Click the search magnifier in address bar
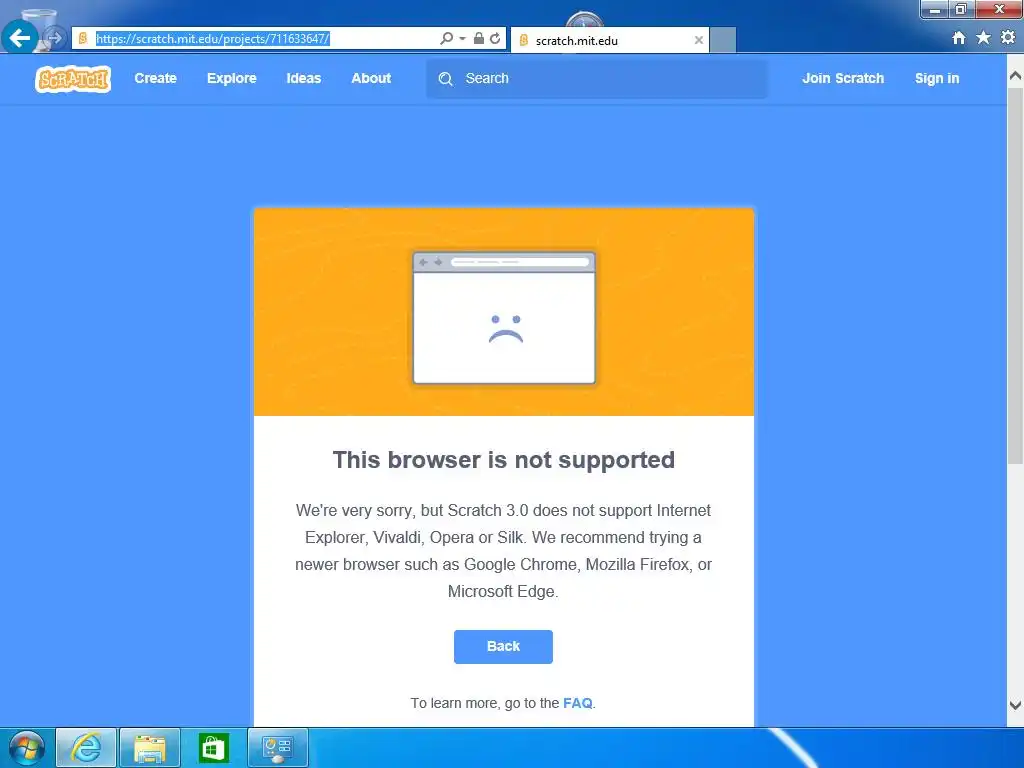 (446, 39)
